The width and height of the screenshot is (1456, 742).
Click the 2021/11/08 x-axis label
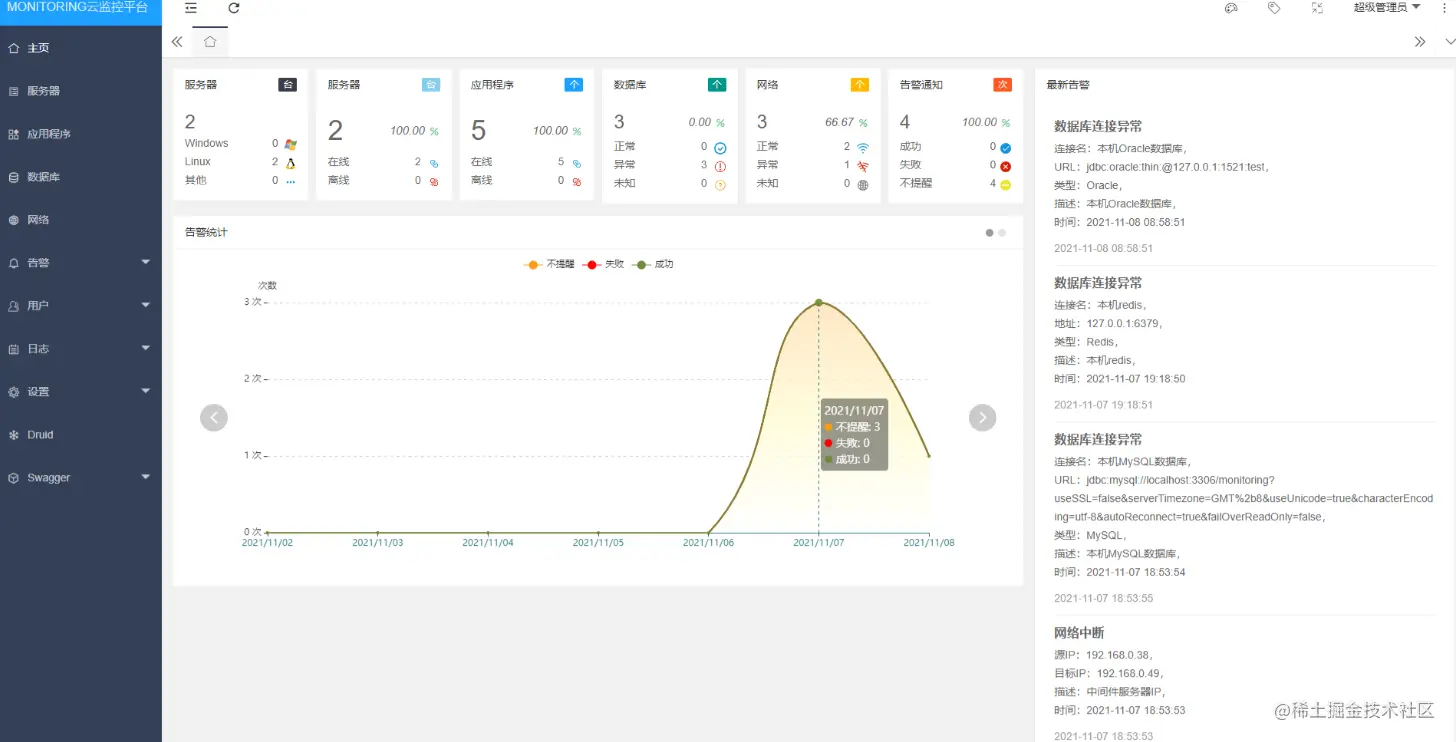coord(929,543)
